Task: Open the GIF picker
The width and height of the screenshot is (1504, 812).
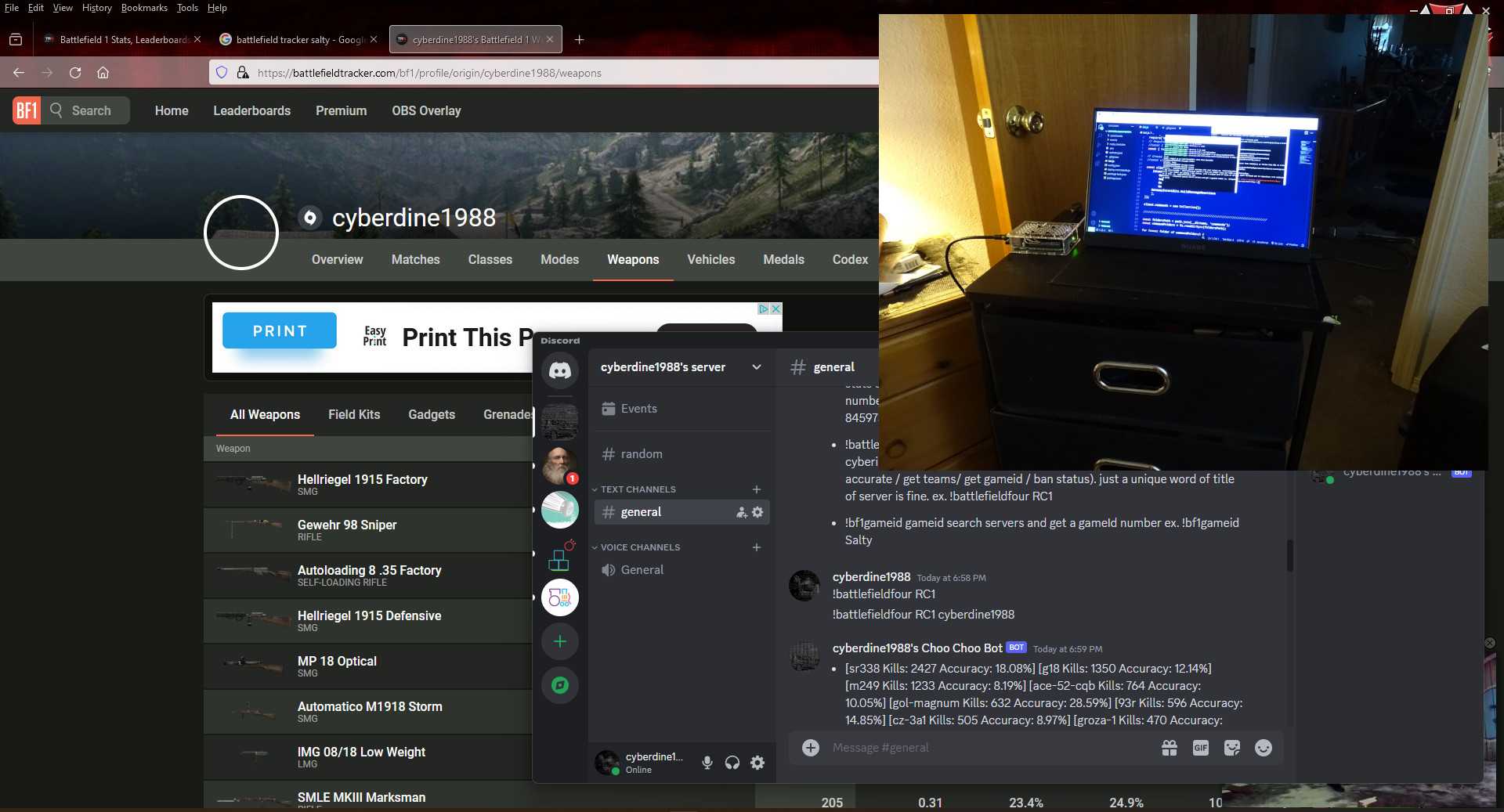Action: point(1200,748)
